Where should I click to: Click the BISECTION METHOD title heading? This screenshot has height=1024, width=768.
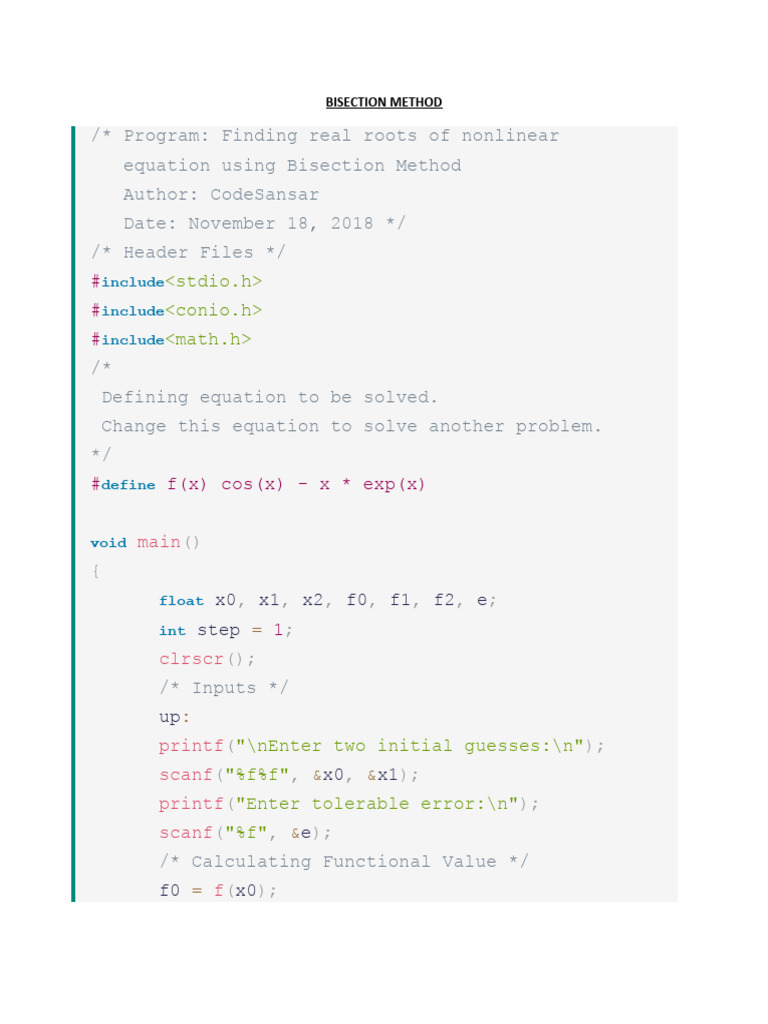coord(384,102)
